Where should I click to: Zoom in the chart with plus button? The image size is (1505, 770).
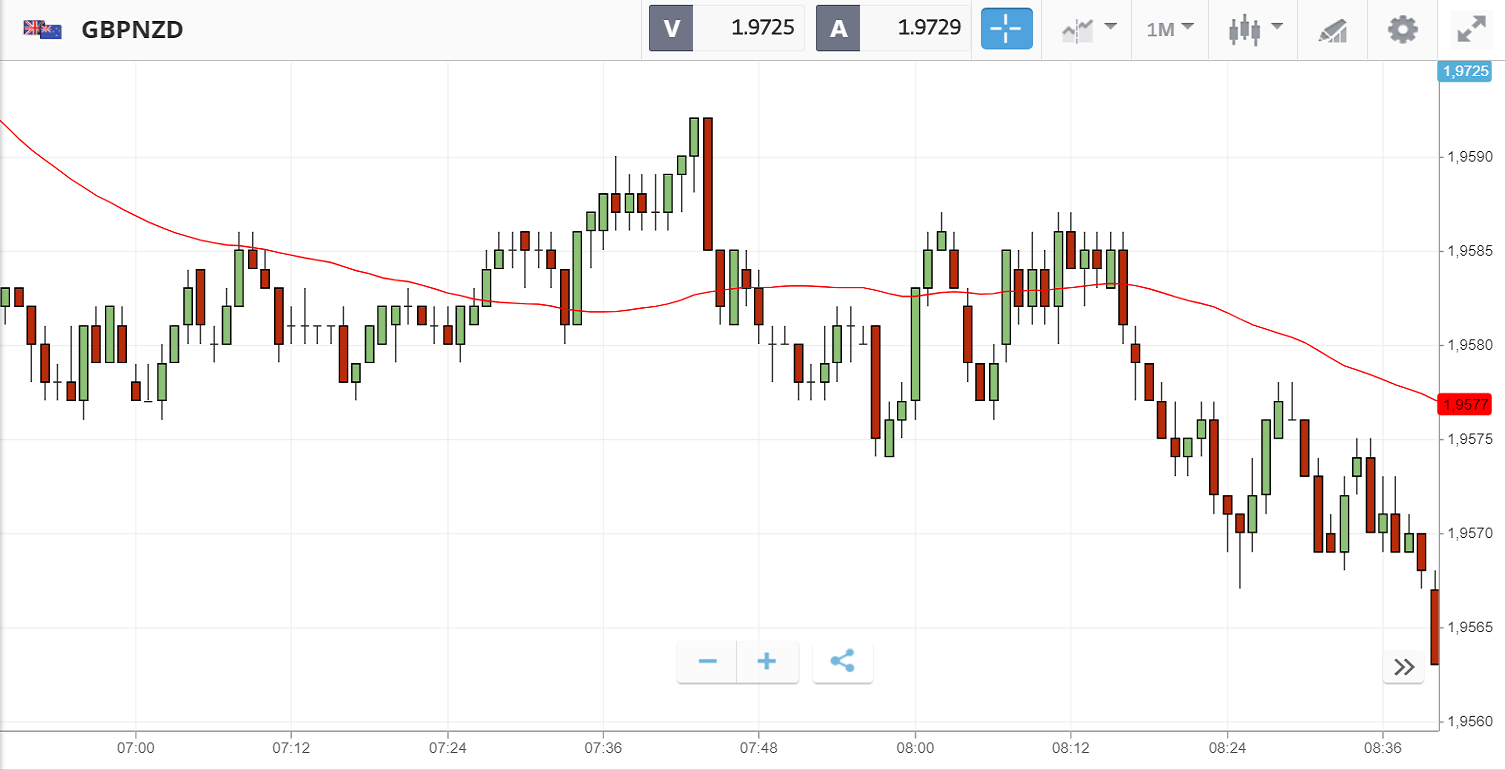(767, 662)
